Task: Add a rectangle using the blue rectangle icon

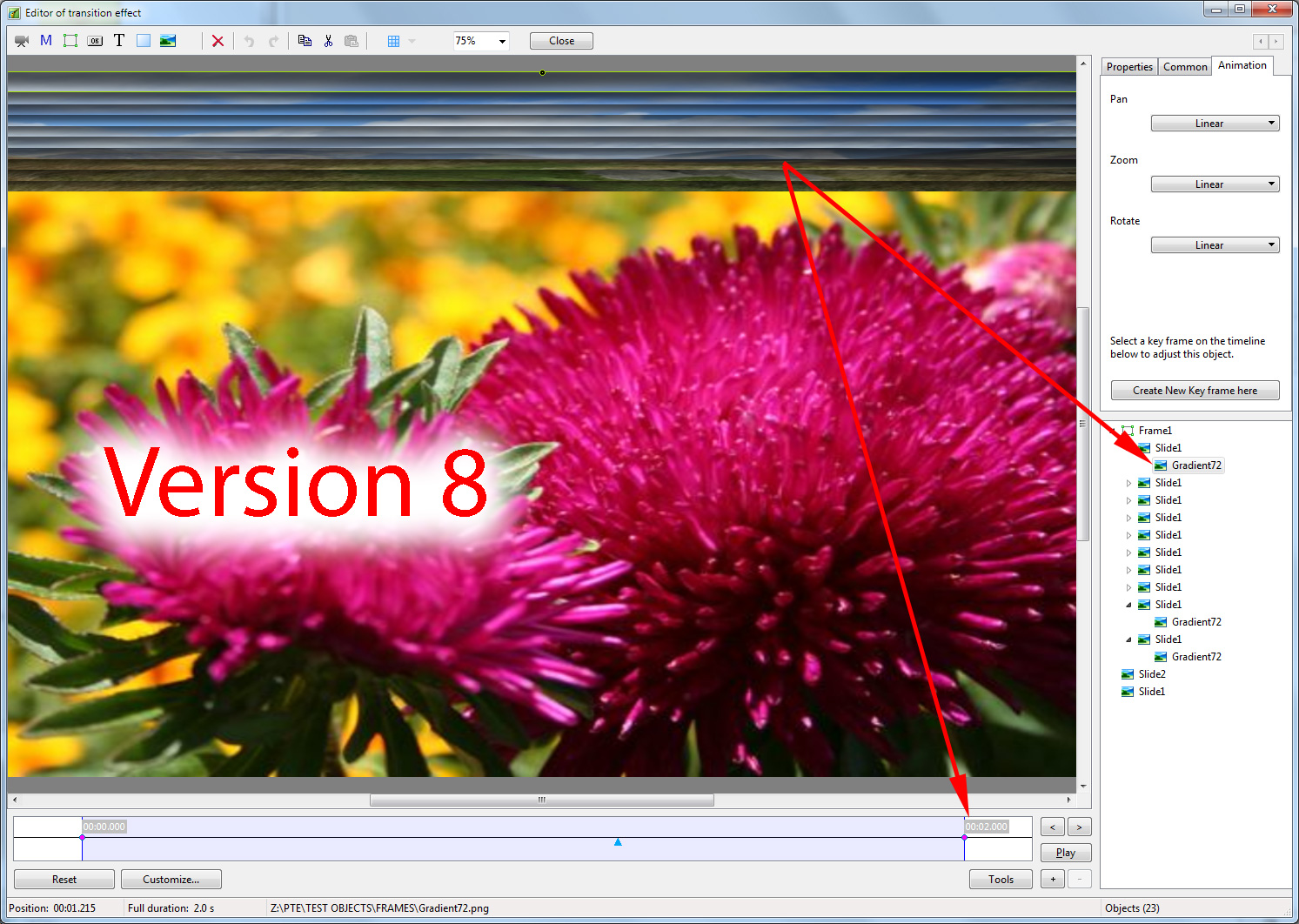Action: (x=144, y=41)
